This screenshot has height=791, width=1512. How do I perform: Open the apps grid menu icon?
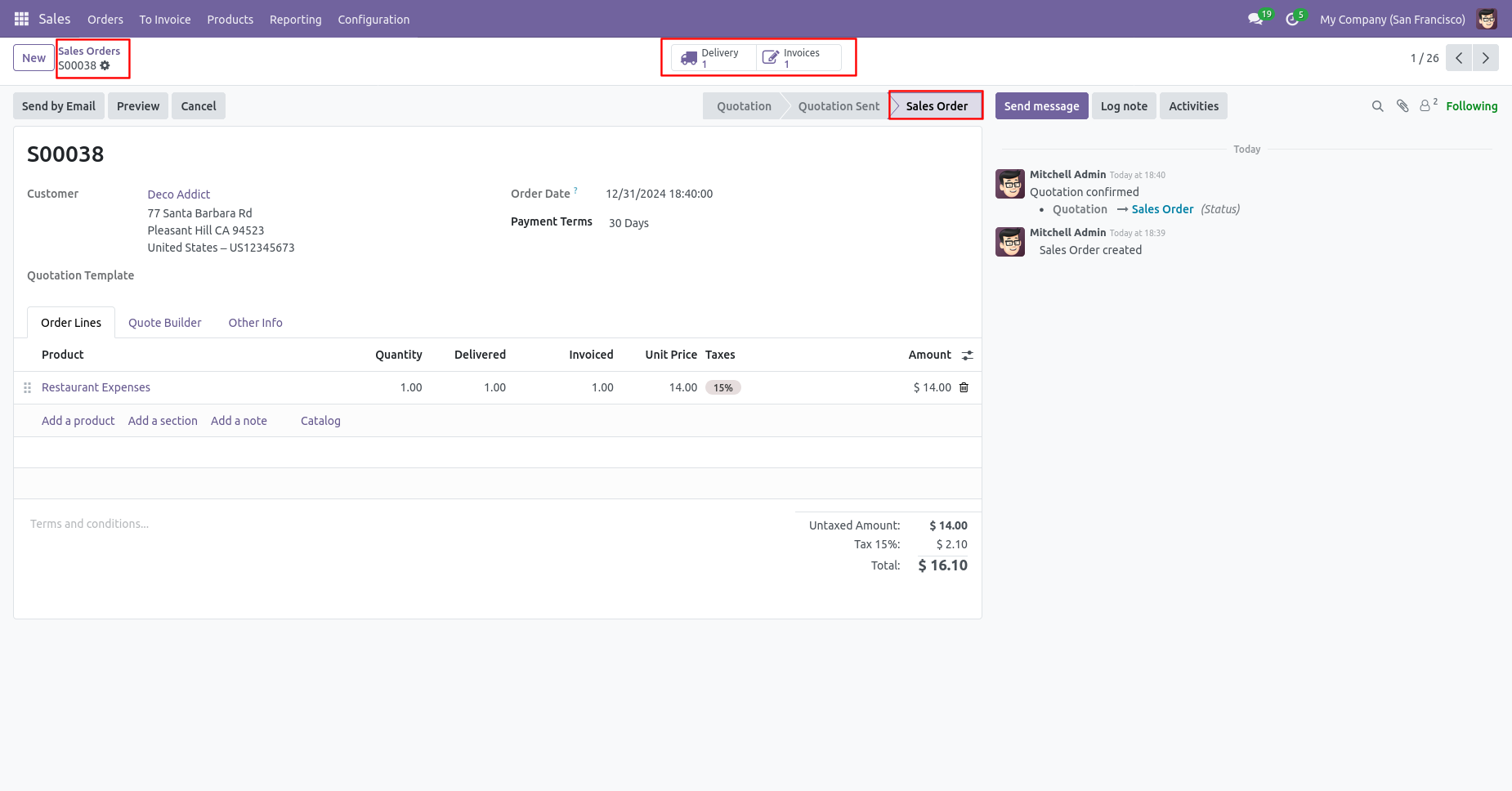pyautogui.click(x=21, y=19)
